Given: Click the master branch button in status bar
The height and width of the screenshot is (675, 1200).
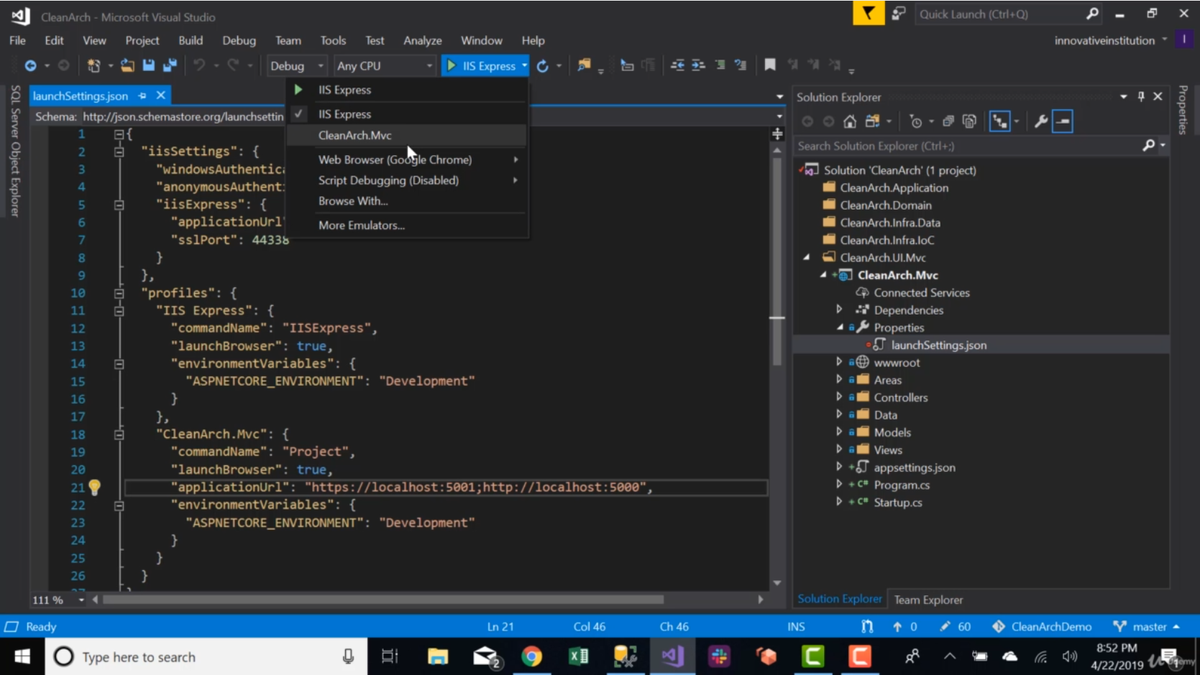Looking at the screenshot, I should point(1148,627).
